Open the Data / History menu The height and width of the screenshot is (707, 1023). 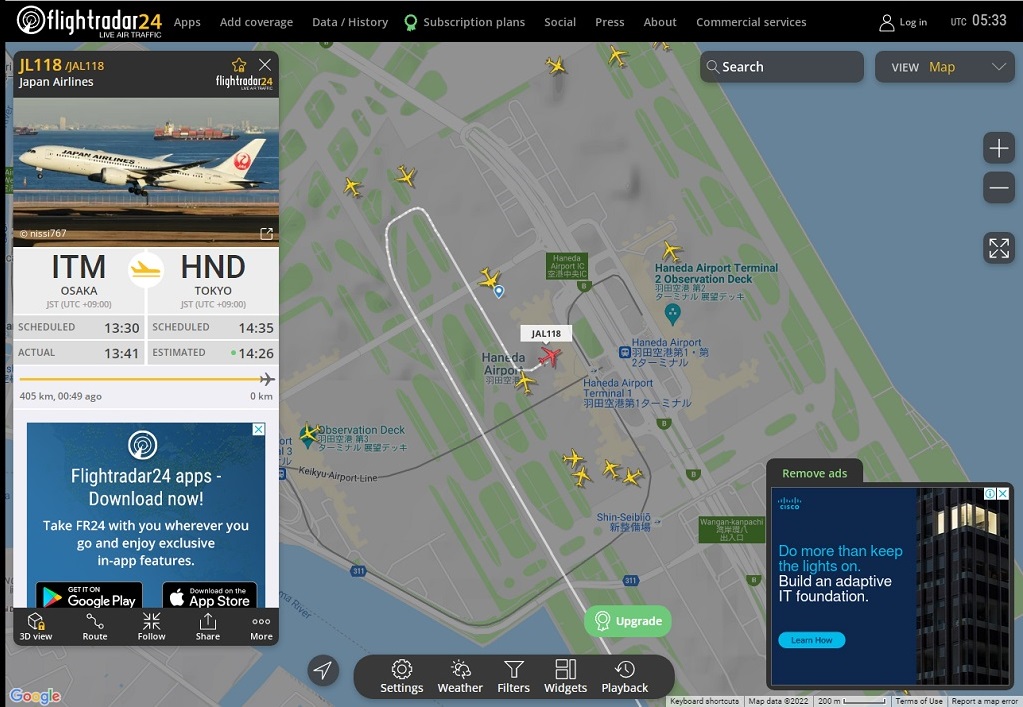tap(350, 22)
